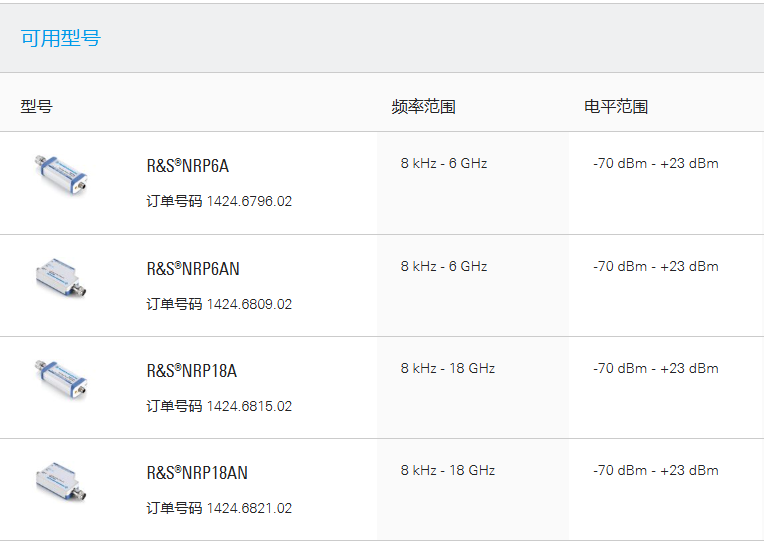Click order number 1424.6821.02
Image resolution: width=764 pixels, height=546 pixels.
coord(249,508)
